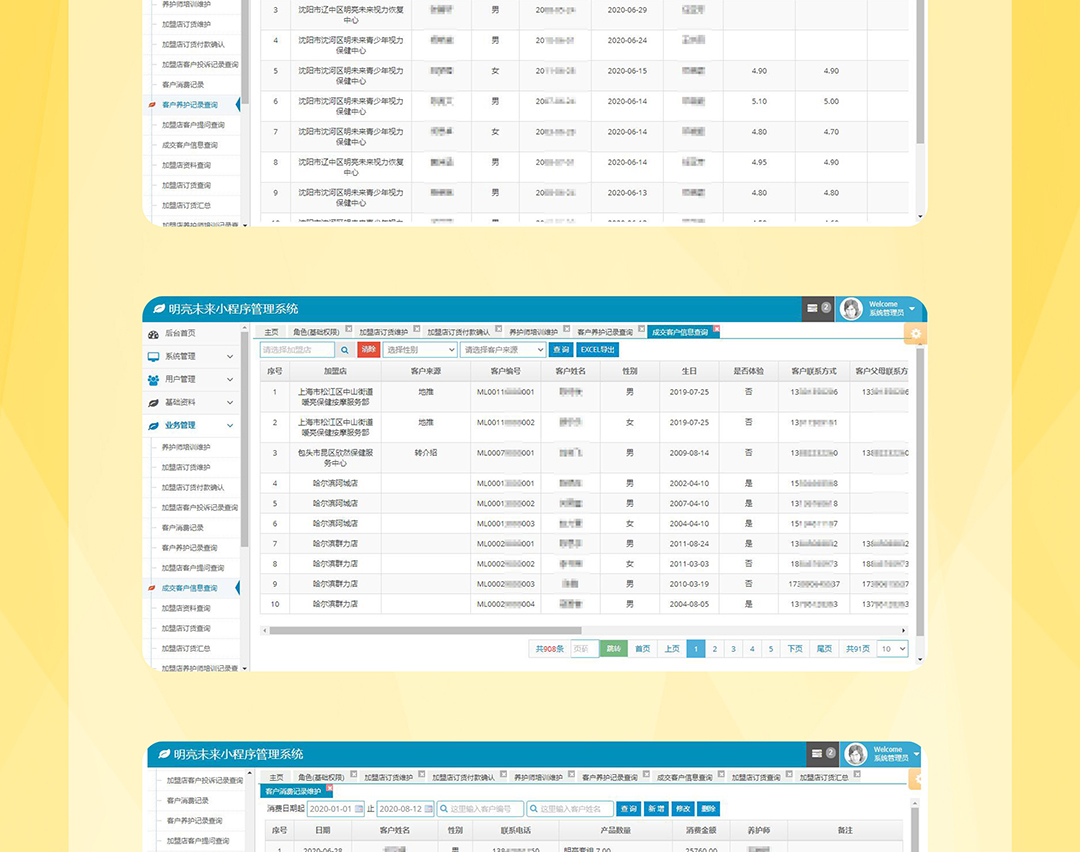1080x852 pixels.
Task: Open the Welcome user dropdown arrow in bottom window
Action: [917, 754]
